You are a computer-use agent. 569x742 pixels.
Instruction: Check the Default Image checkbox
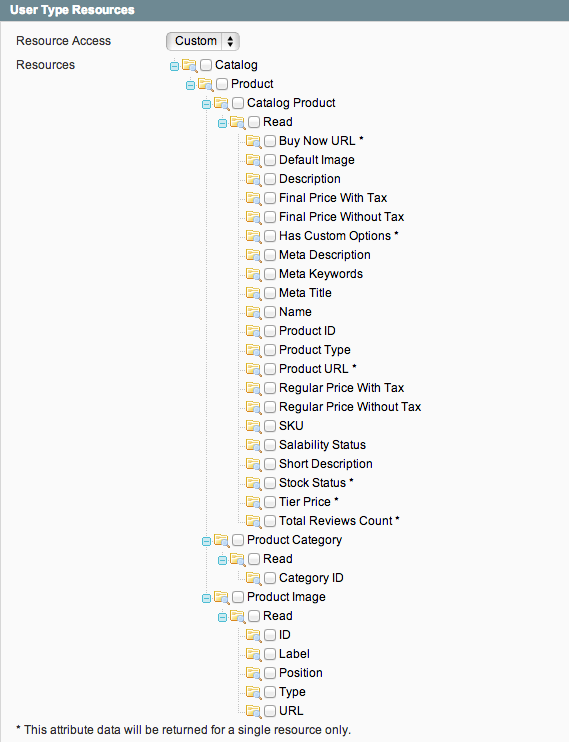pos(270,160)
